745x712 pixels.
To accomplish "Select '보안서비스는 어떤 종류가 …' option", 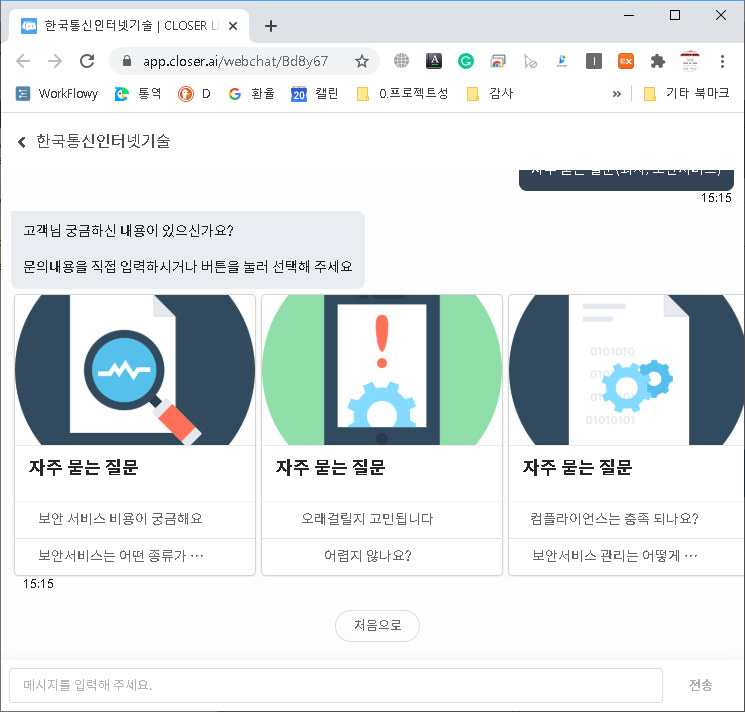I will point(135,556).
